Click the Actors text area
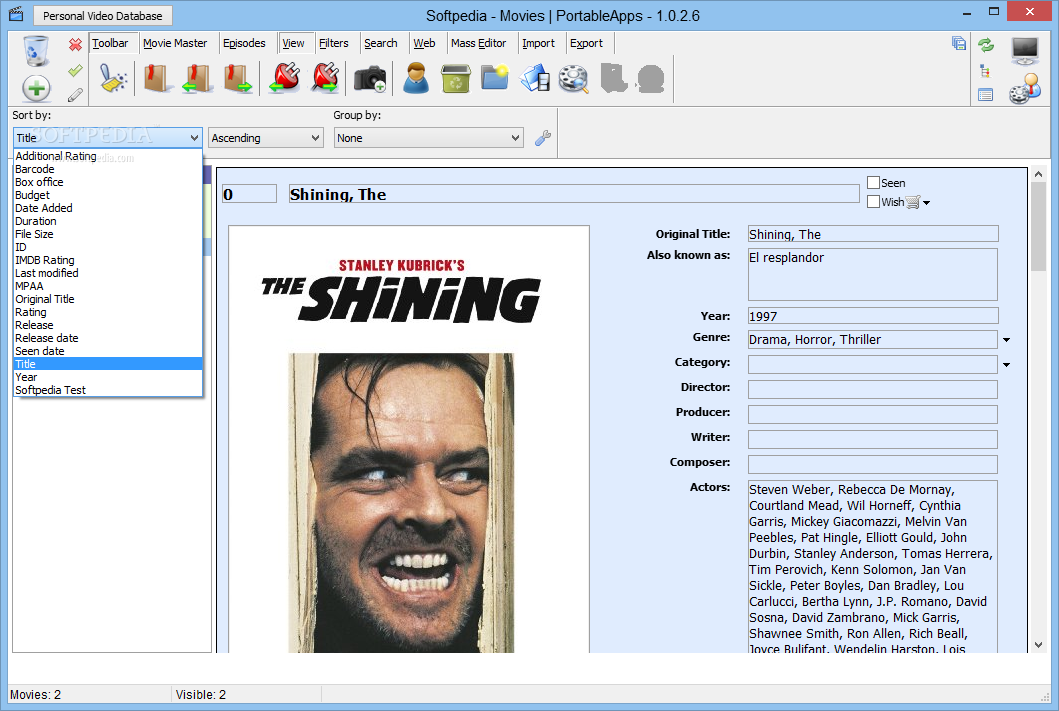1059x711 pixels. pos(873,567)
